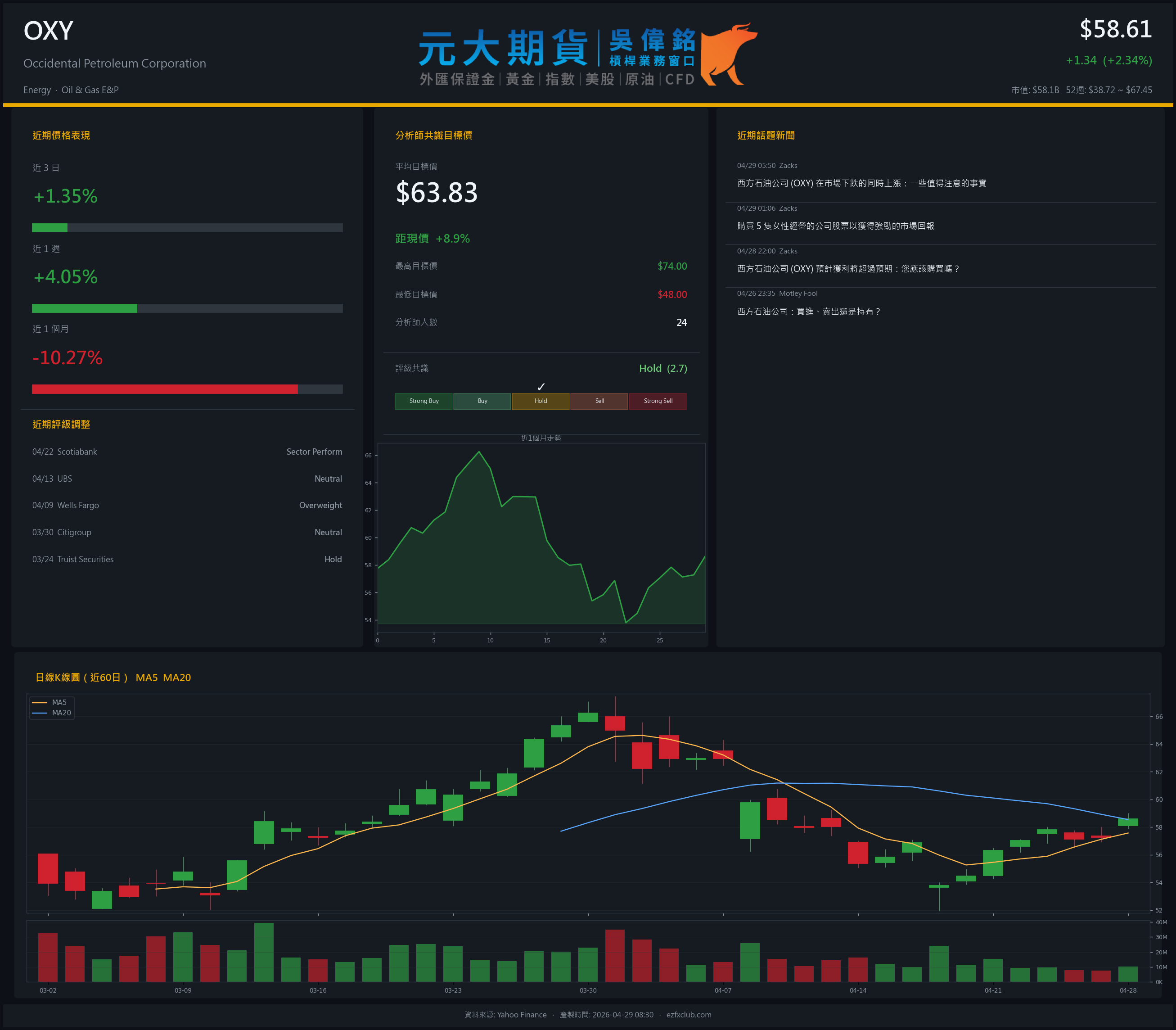Click the Strong Sell rating segment
Viewport: 1176px width, 1030px height.
tap(658, 401)
